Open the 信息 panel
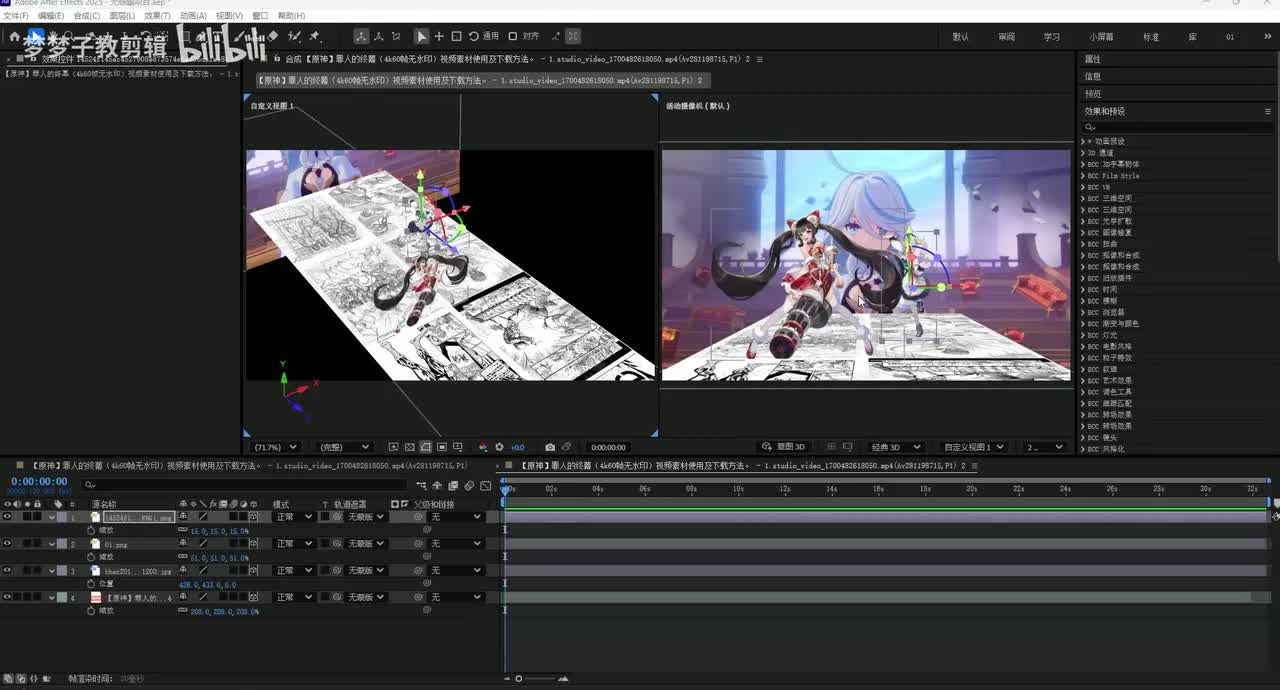The width and height of the screenshot is (1280, 690). pyautogui.click(x=1093, y=76)
